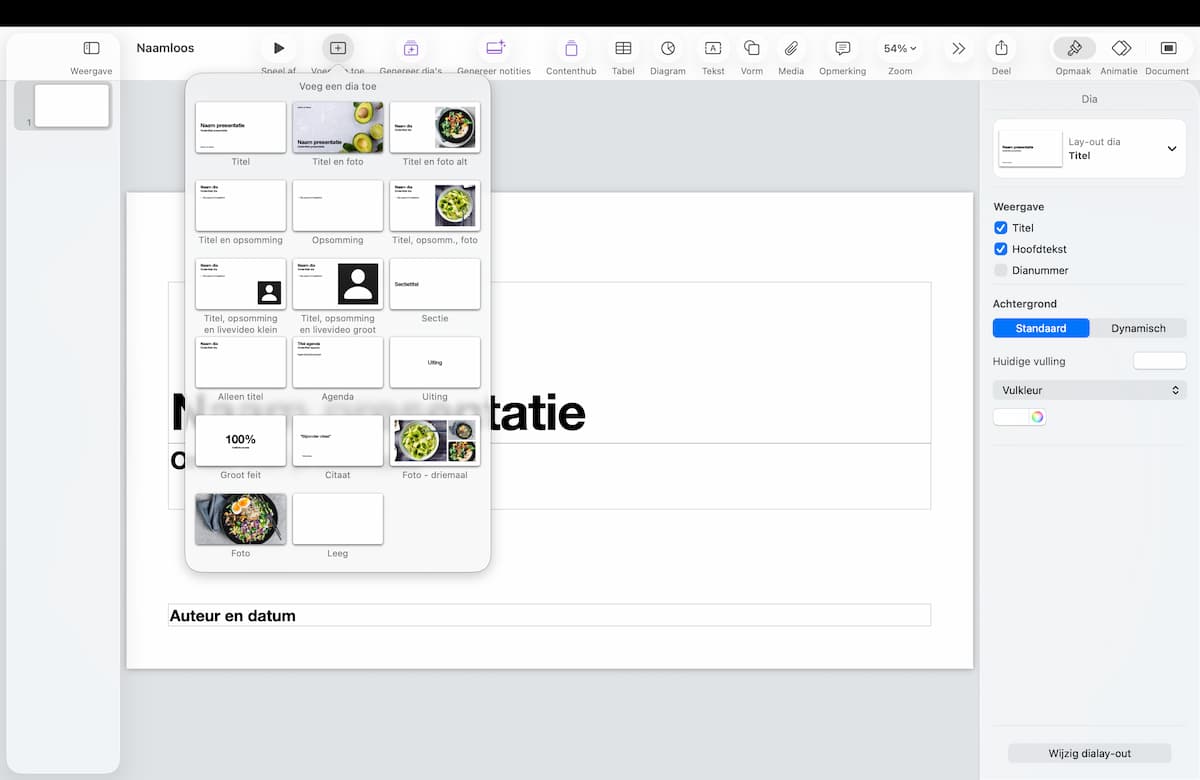
Task: Toggle the Hoofdtekst checkbox
Action: pos(1001,249)
